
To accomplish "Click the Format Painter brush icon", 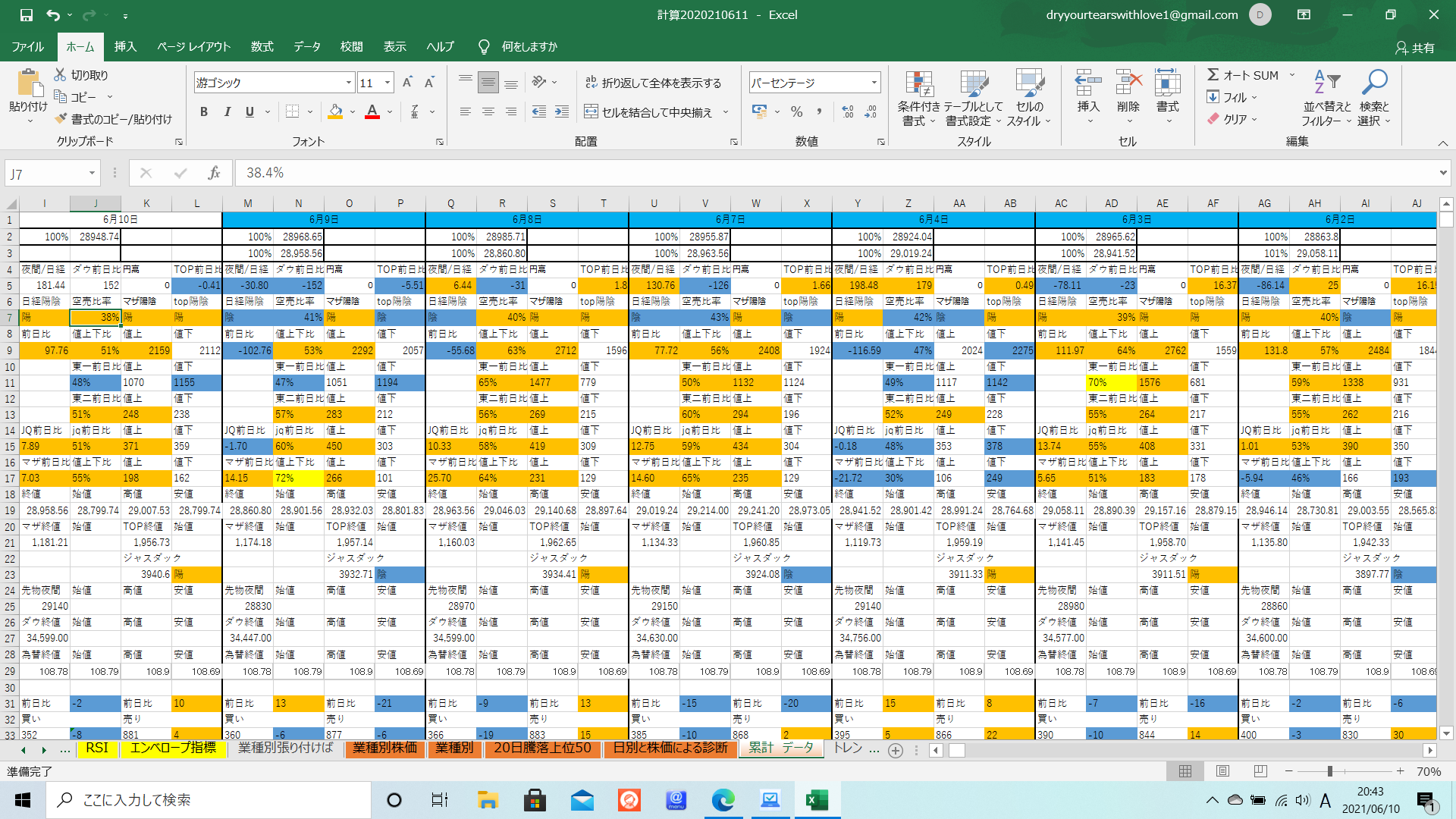I will 61,119.
